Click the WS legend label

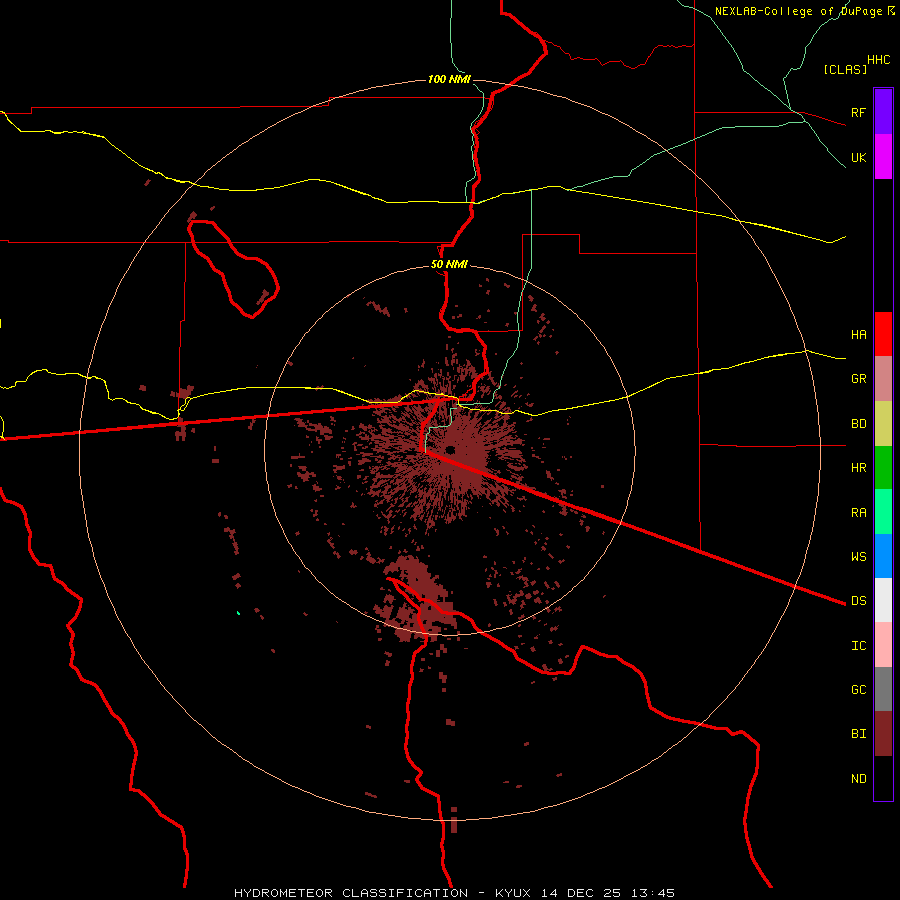click(x=858, y=557)
